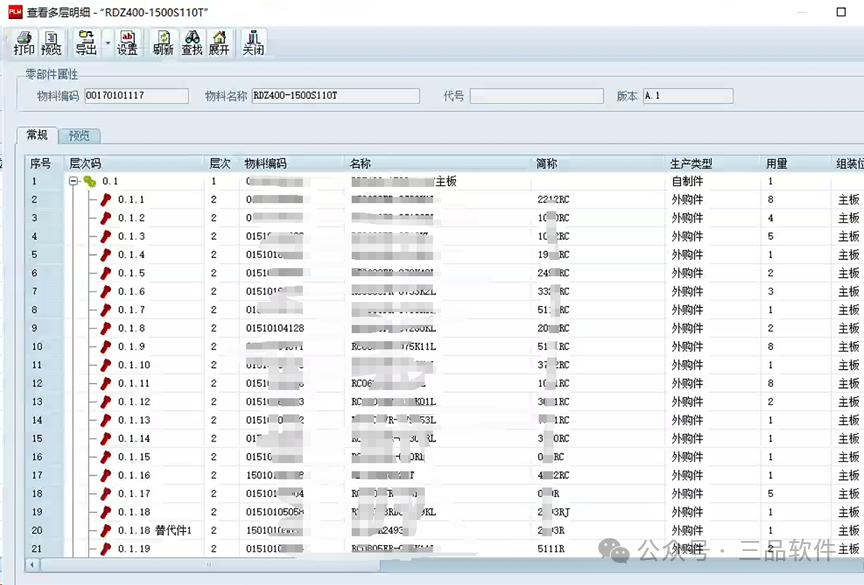Click the 查找 (Find) binoculars icon
864x585 pixels.
[x=191, y=43]
